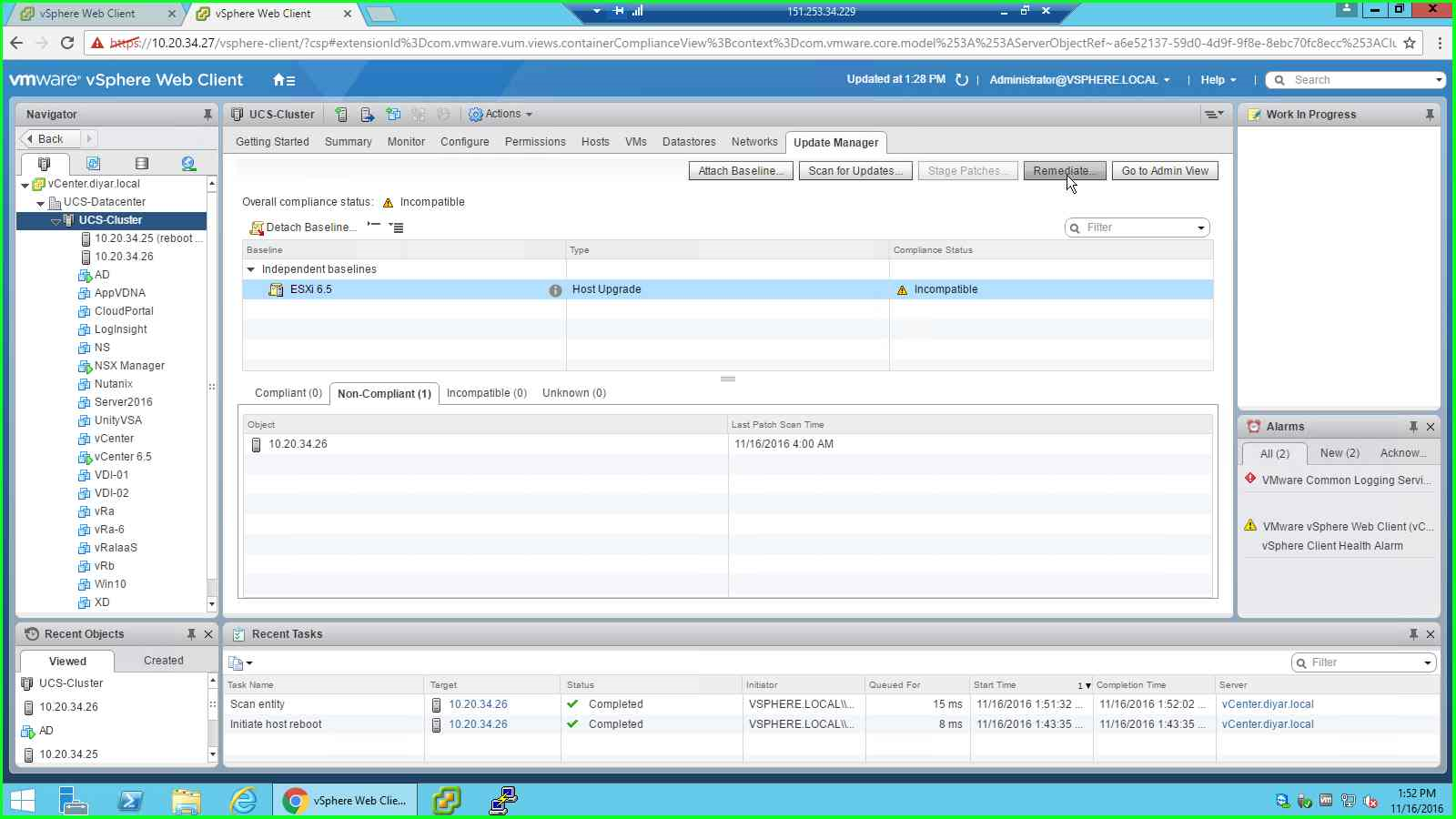Open the baseline list view options icon

pyautogui.click(x=396, y=227)
